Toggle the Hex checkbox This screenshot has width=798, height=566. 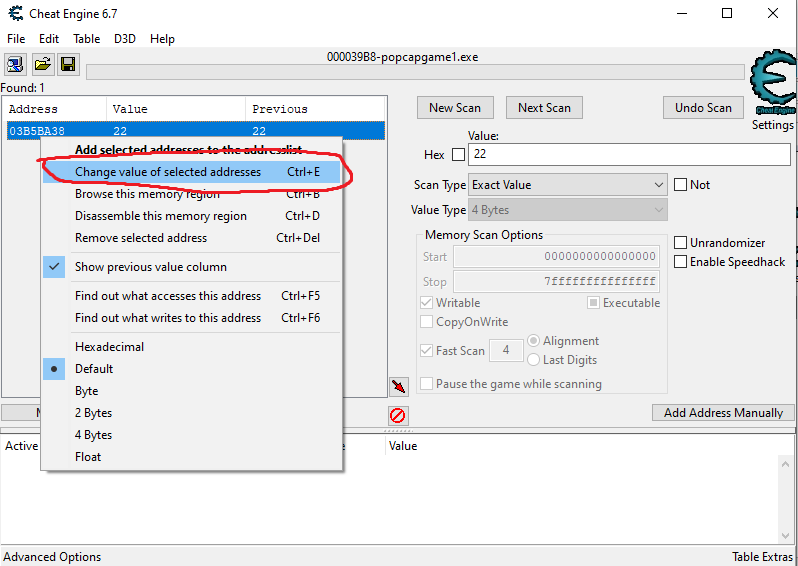pyautogui.click(x=459, y=154)
